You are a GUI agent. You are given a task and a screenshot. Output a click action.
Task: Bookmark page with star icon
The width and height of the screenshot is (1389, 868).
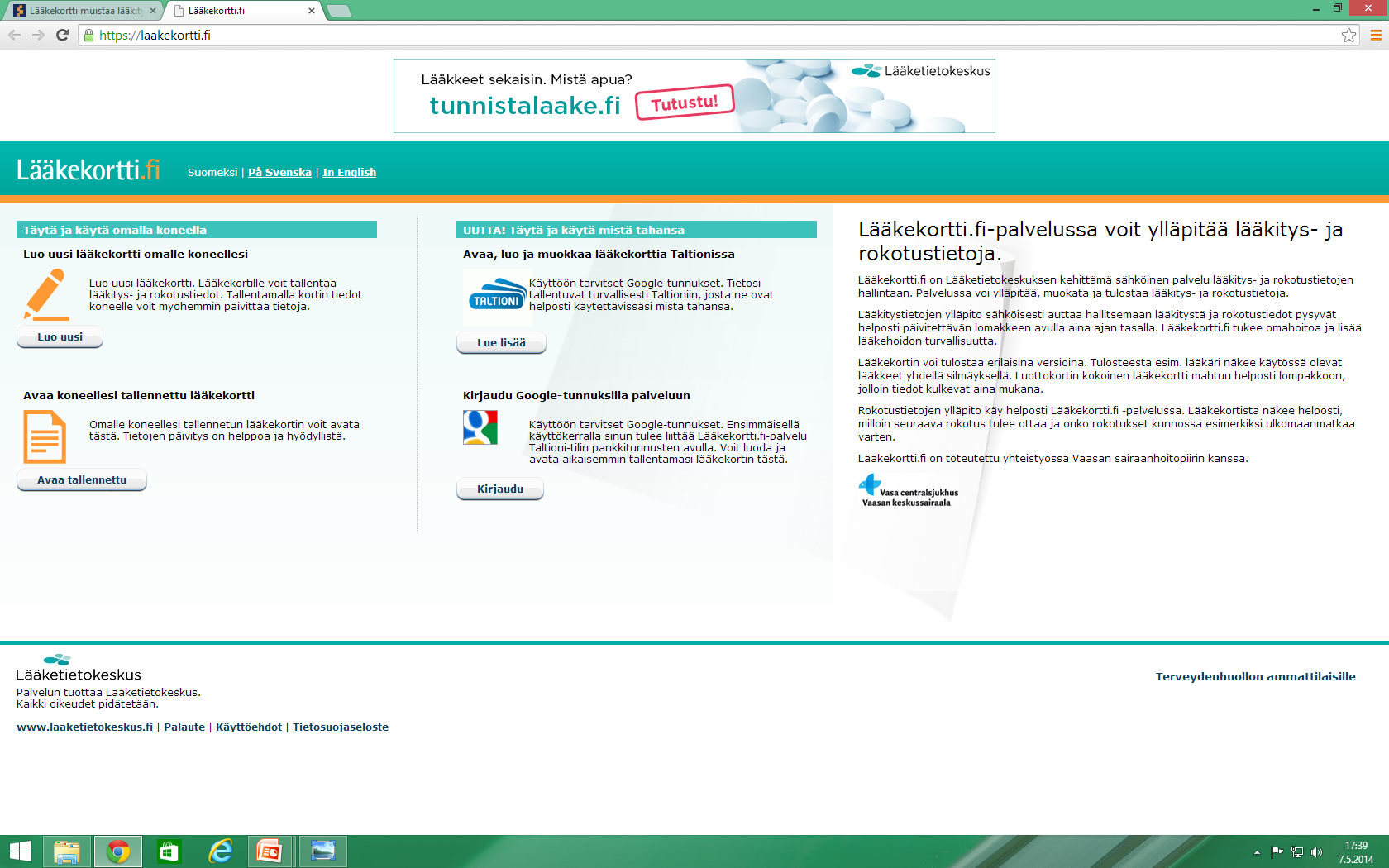[x=1348, y=35]
